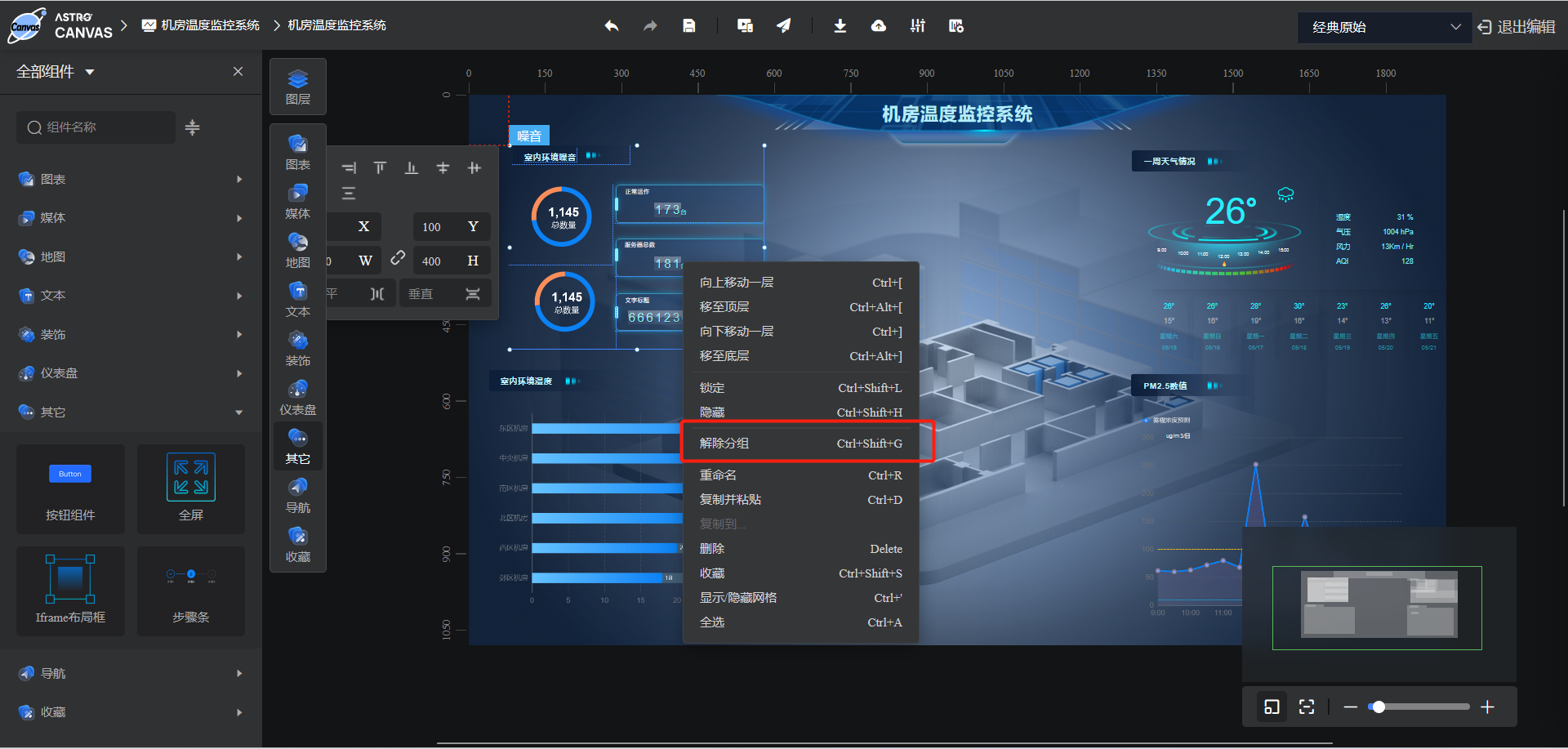Click the align right icon
Image resolution: width=1568 pixels, height=749 pixels.
click(349, 167)
